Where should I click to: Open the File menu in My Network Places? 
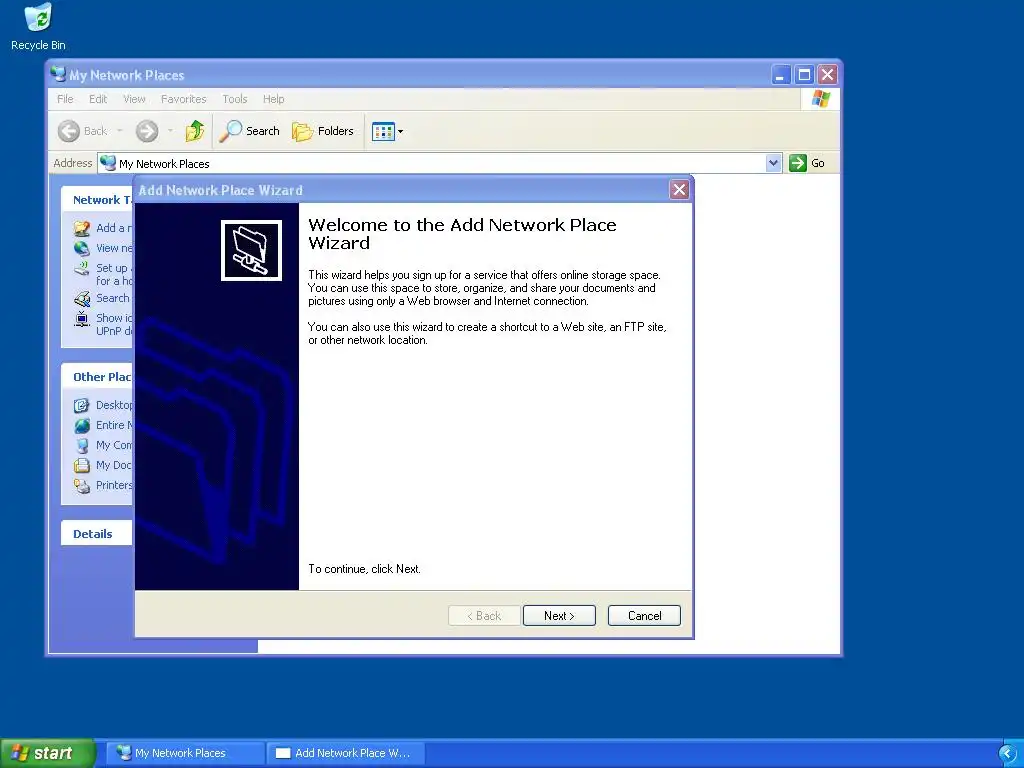(65, 99)
